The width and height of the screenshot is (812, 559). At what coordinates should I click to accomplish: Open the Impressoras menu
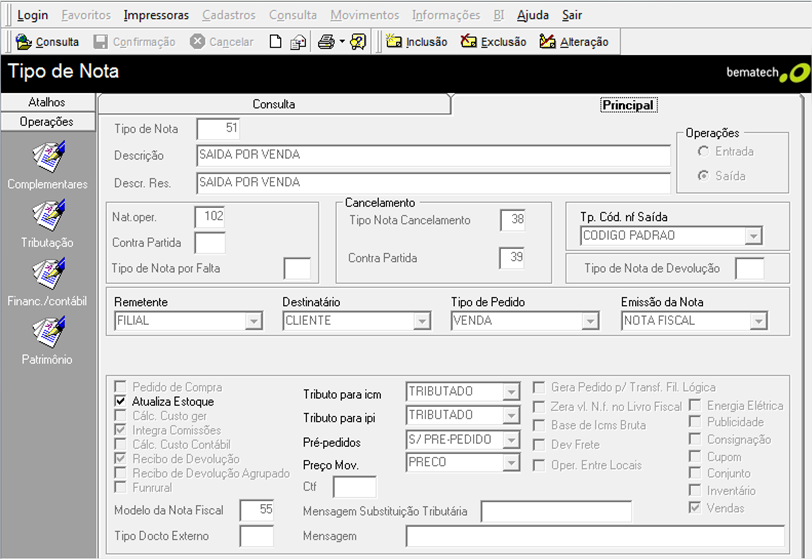tap(156, 15)
